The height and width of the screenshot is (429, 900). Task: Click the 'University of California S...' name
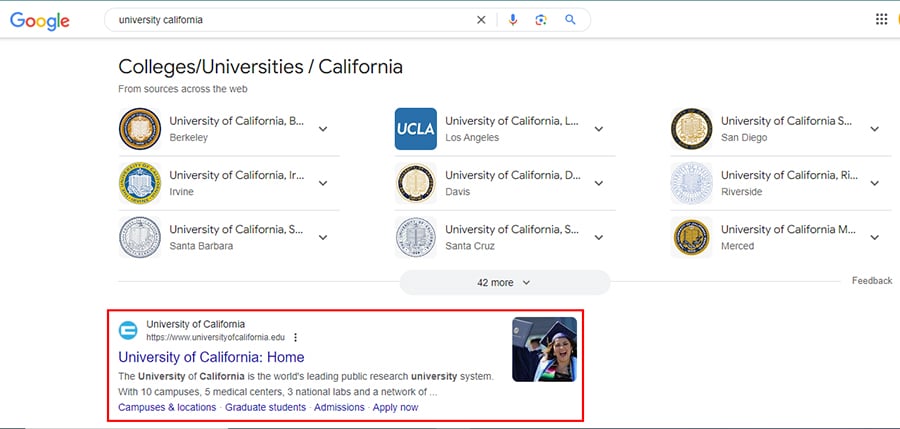point(786,121)
